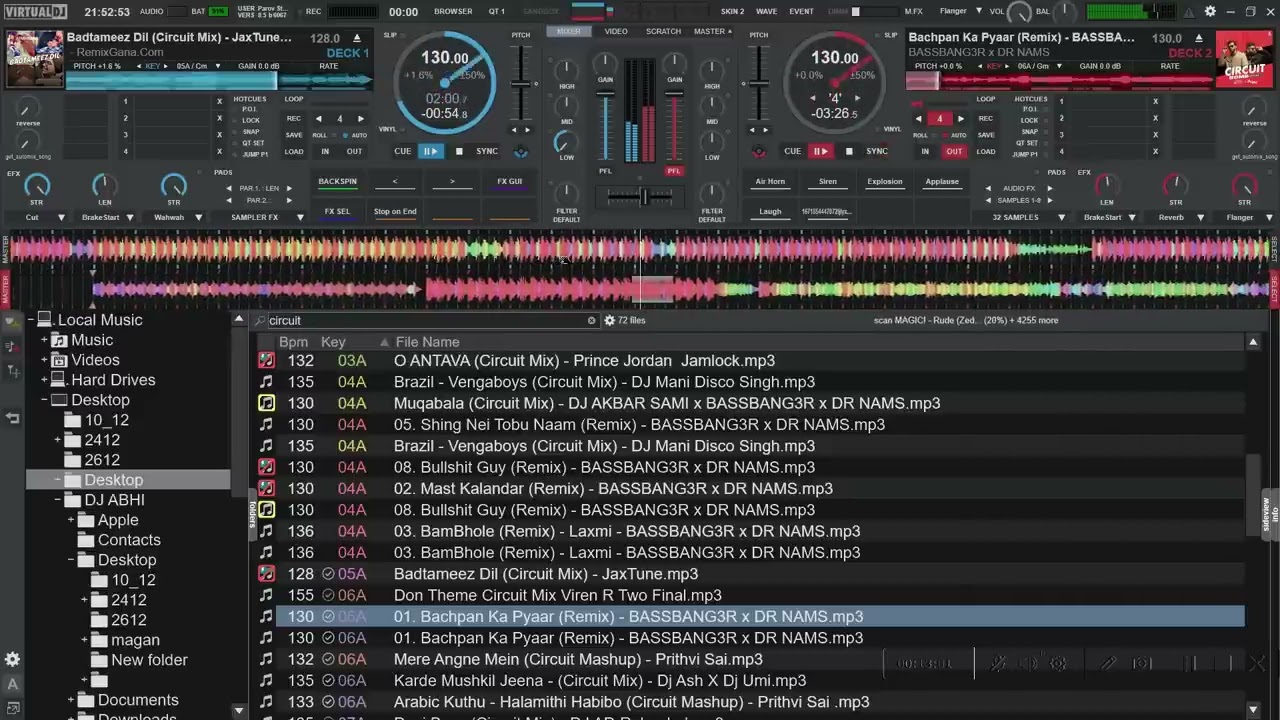Click the Stop on End pad

point(395,212)
